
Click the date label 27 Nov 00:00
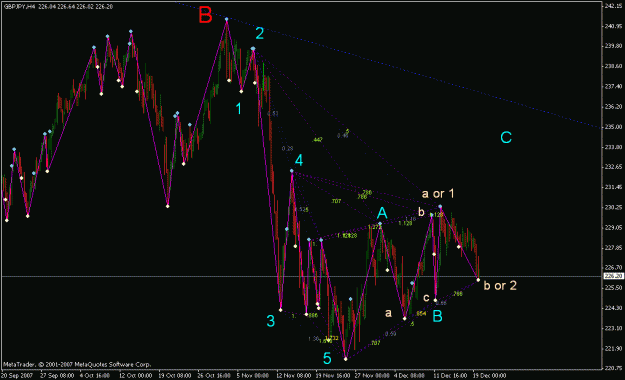[372, 375]
